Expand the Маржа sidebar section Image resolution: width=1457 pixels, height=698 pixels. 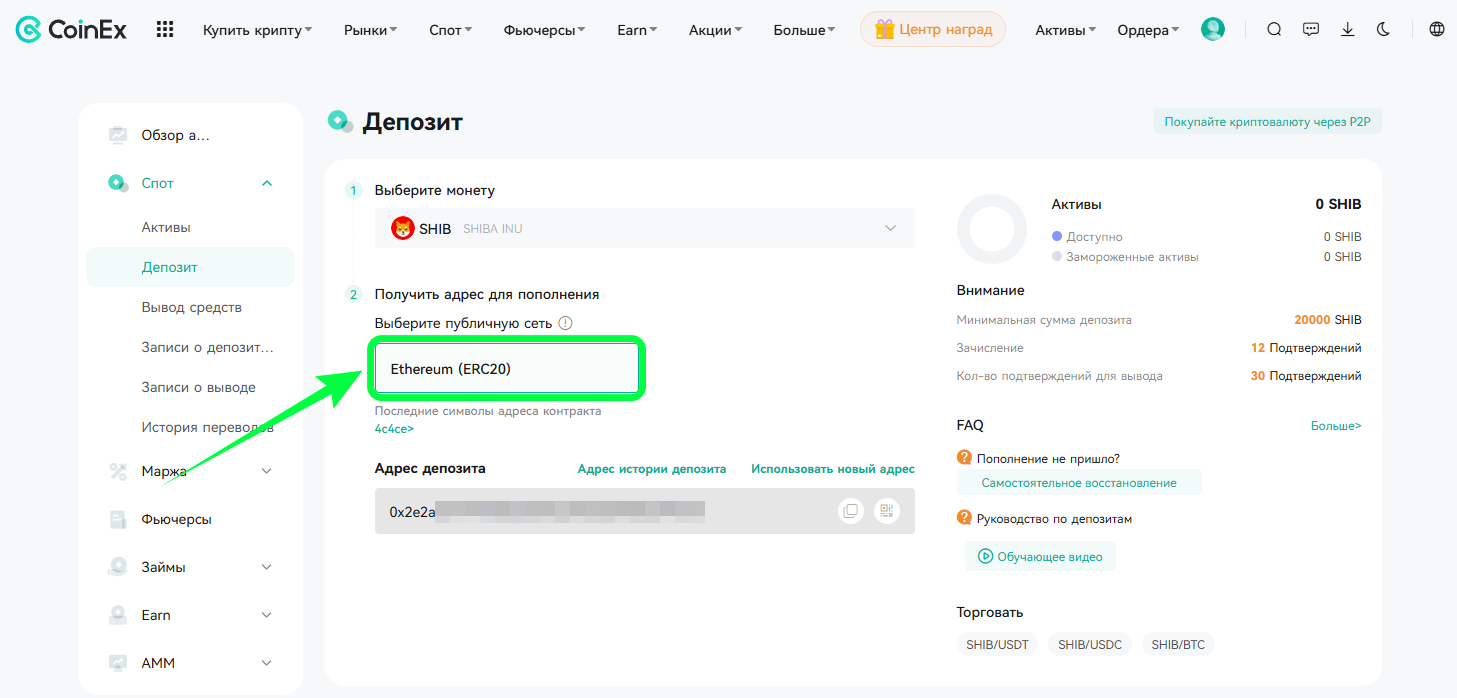267,471
